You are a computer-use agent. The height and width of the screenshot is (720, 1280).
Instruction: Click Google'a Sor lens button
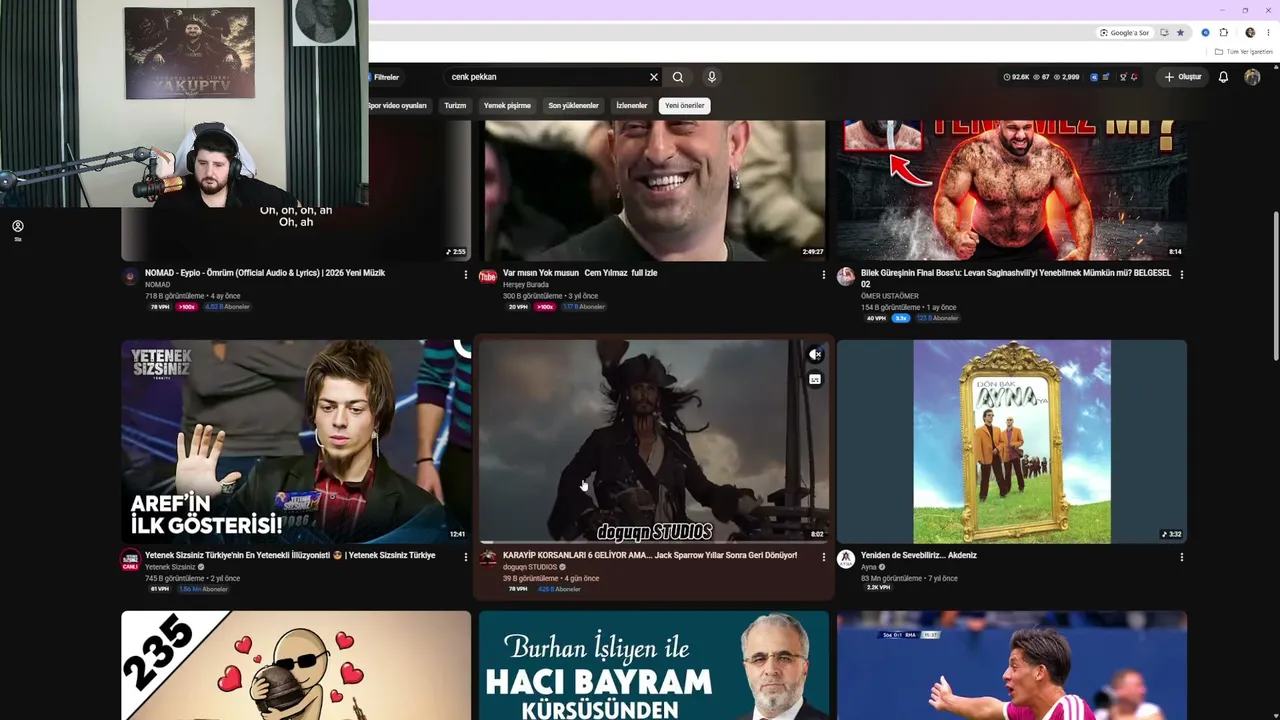1124,33
